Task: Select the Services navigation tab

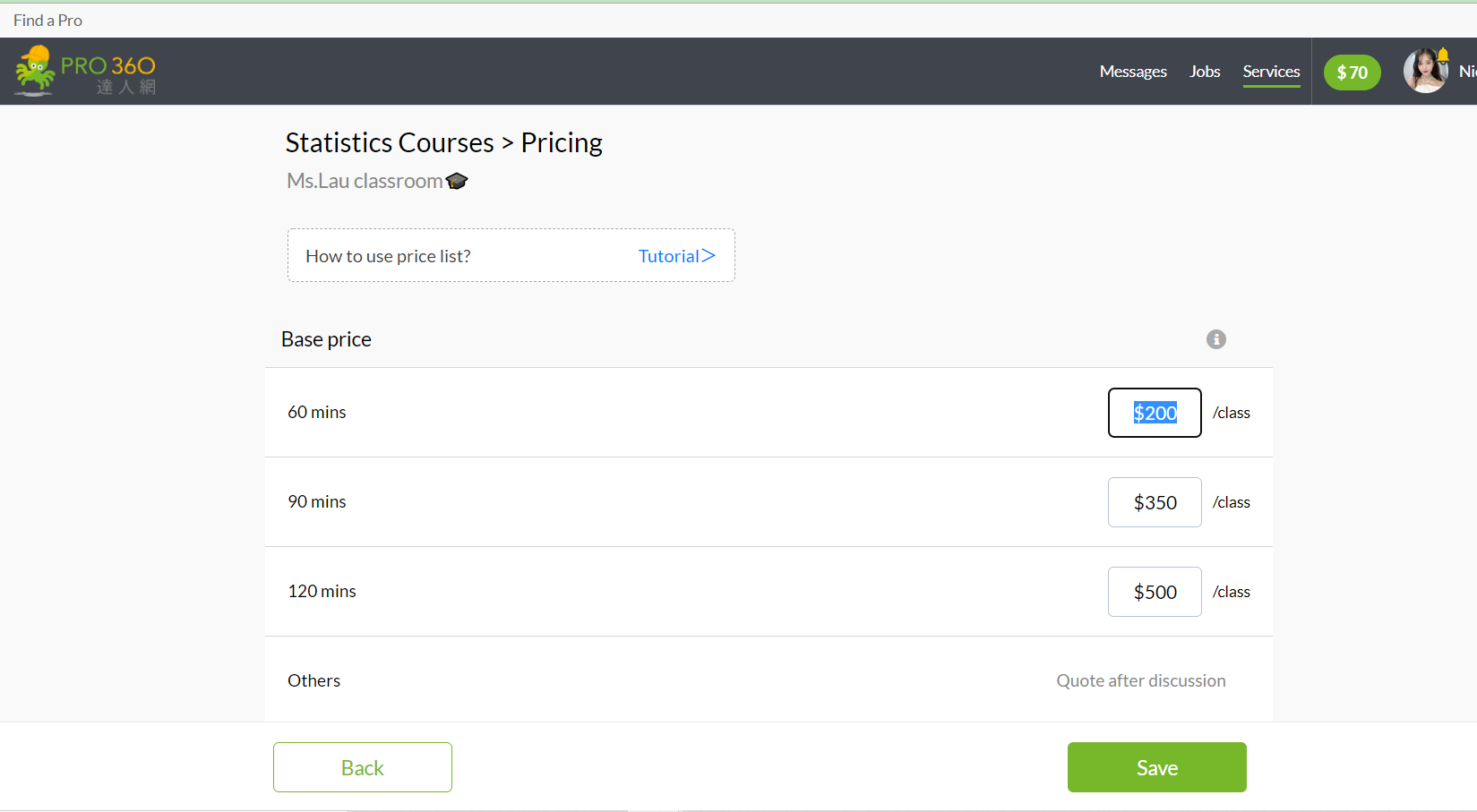Action: pyautogui.click(x=1270, y=72)
